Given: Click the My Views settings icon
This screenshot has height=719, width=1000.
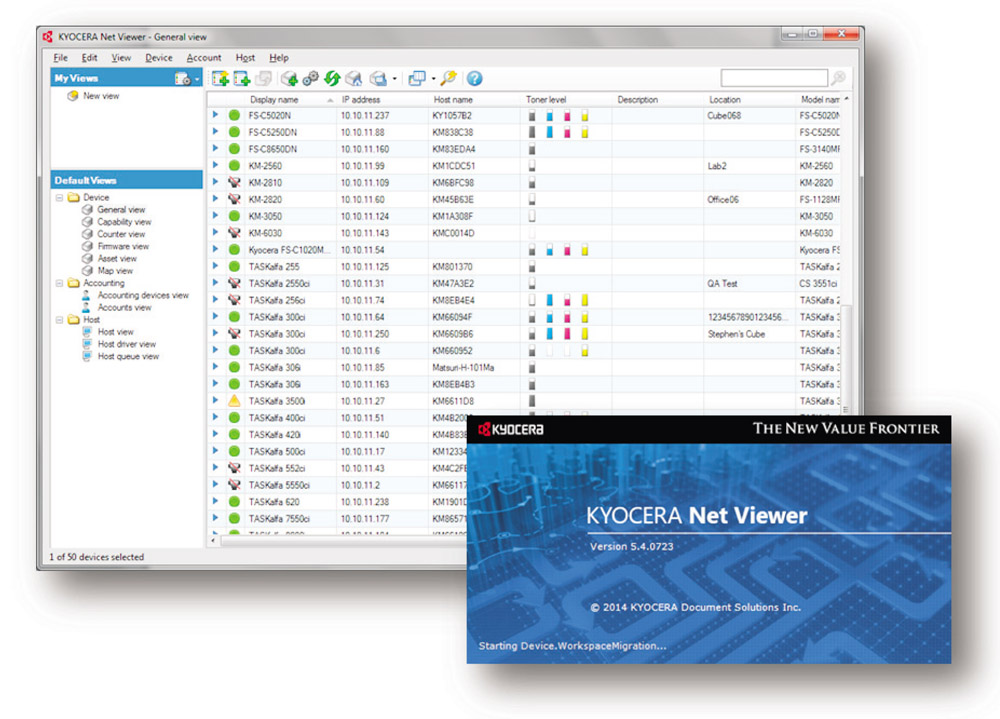Looking at the screenshot, I should pyautogui.click(x=182, y=78).
